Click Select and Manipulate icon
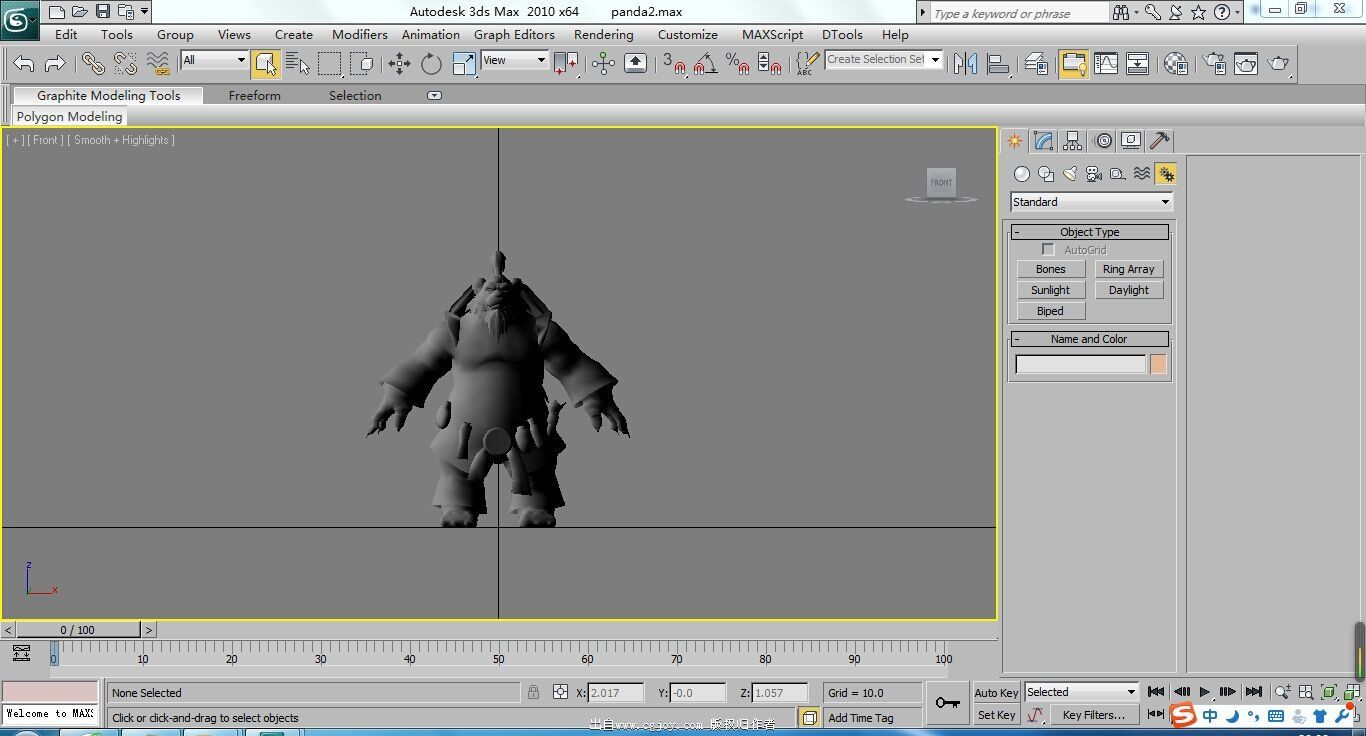Viewport: 1366px width, 736px height. [x=603, y=64]
